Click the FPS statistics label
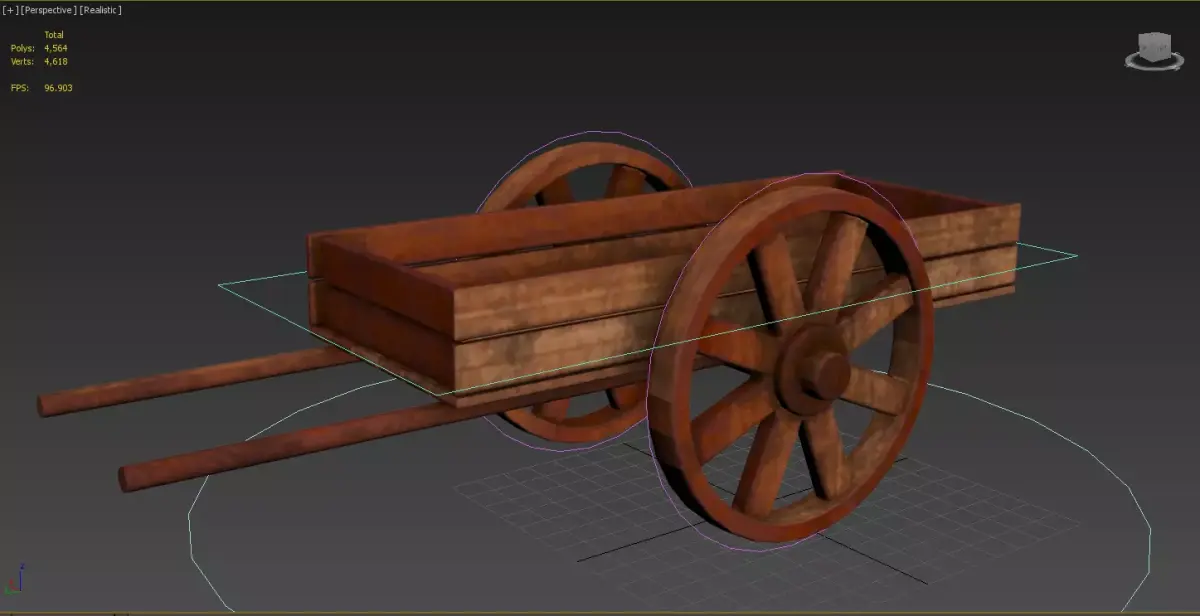The width and height of the screenshot is (1200, 616). tap(20, 88)
